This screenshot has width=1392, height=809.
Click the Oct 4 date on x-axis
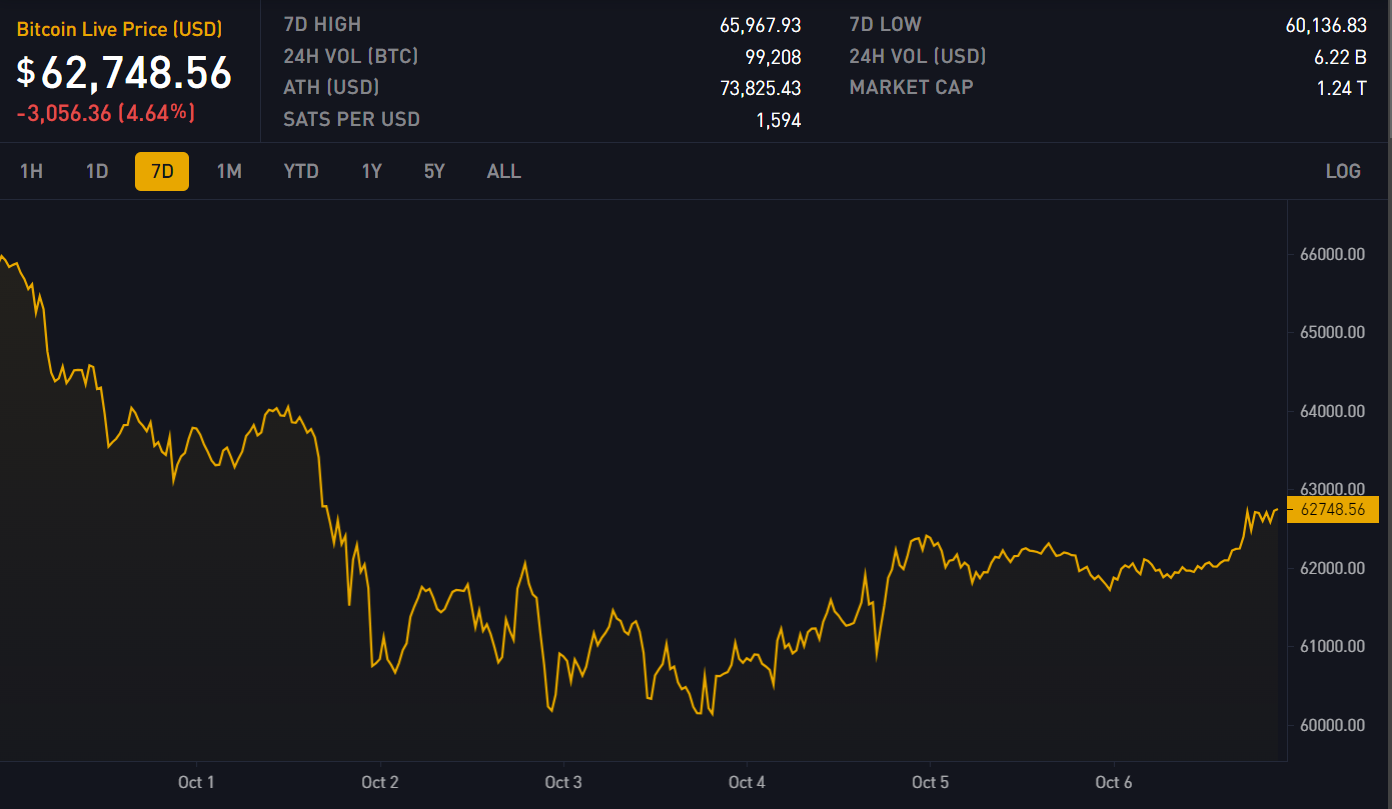747,782
